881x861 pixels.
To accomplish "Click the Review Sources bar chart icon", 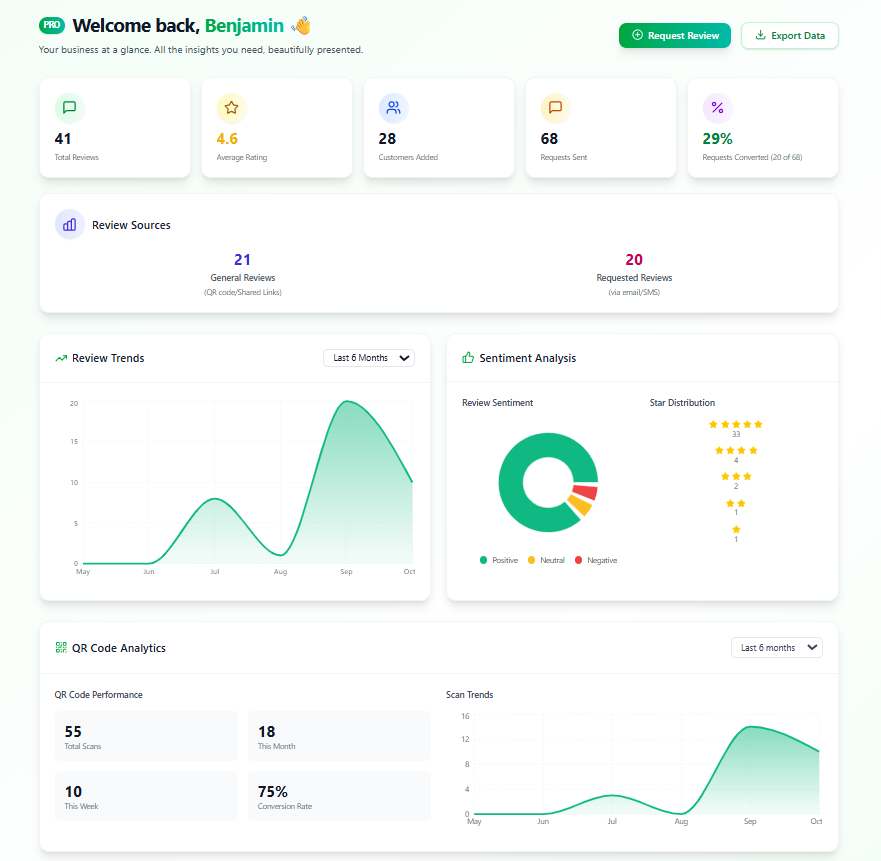I will click(x=69, y=224).
